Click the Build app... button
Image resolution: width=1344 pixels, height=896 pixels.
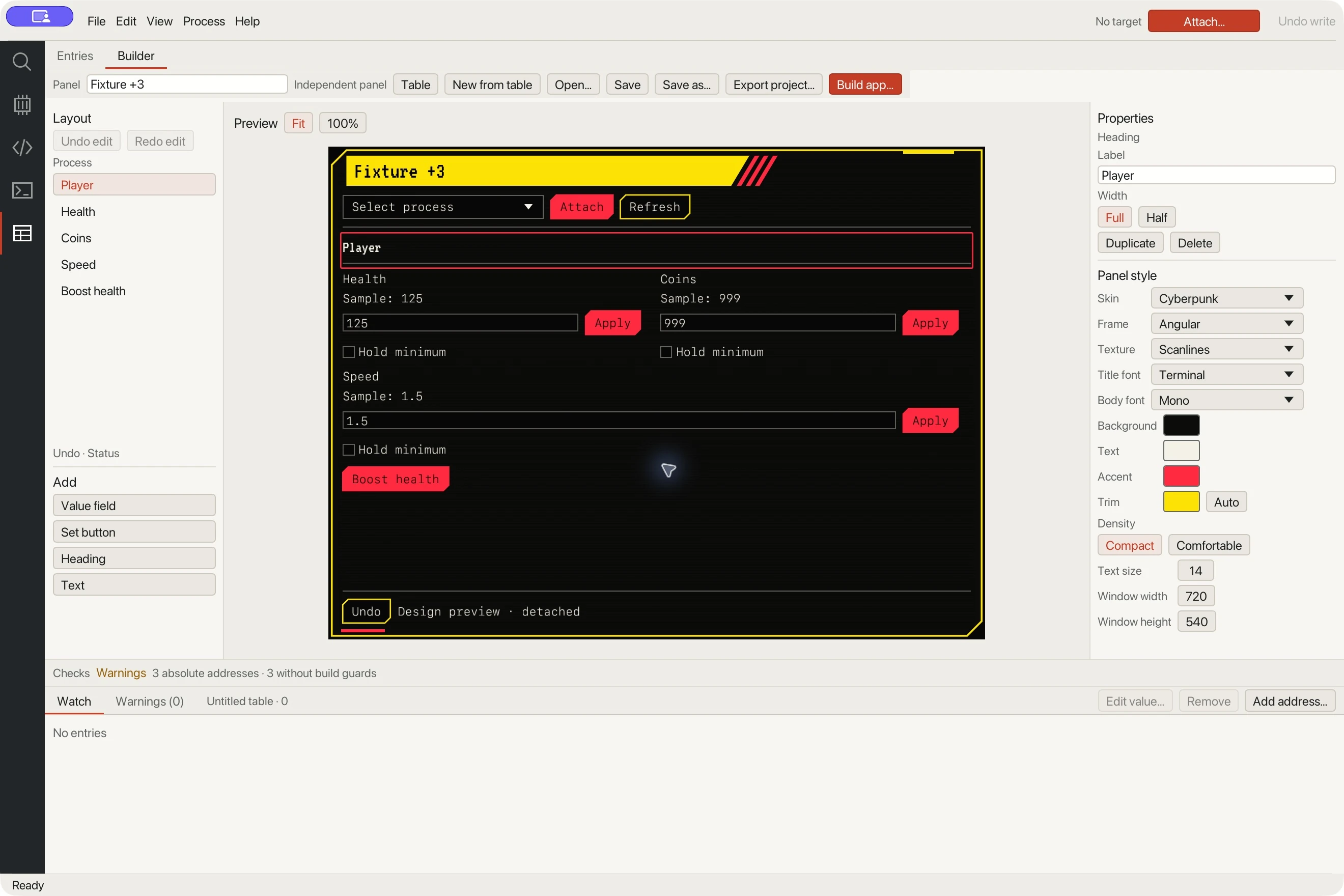(x=864, y=85)
